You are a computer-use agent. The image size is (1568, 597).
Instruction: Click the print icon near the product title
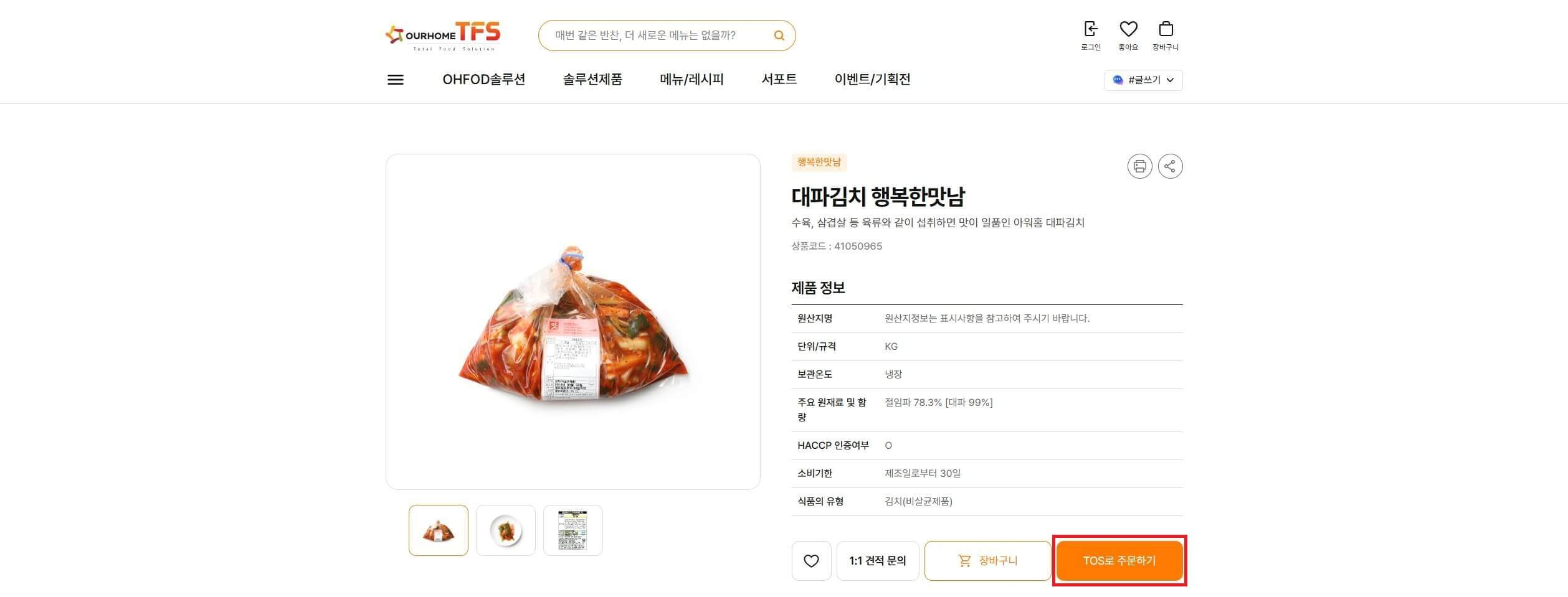(x=1140, y=166)
